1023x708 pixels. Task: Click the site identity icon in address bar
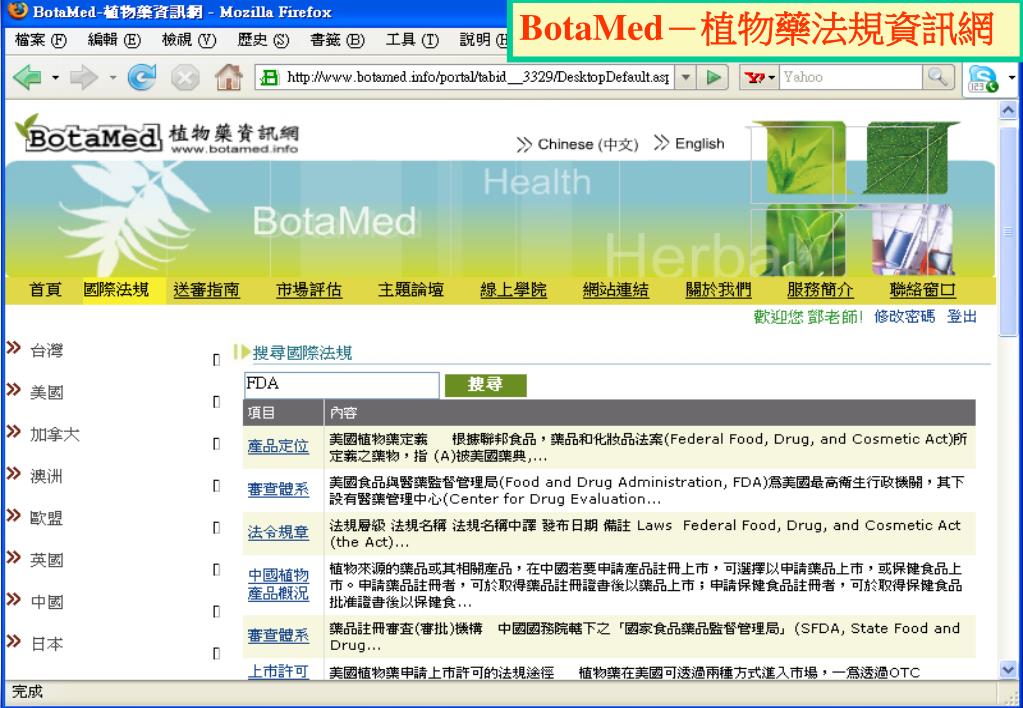click(269, 78)
